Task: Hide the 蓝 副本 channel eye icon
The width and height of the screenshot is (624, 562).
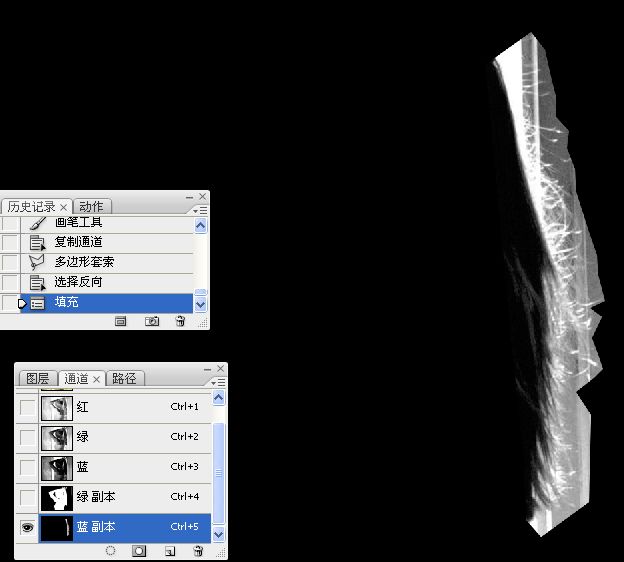Action: tap(27, 528)
